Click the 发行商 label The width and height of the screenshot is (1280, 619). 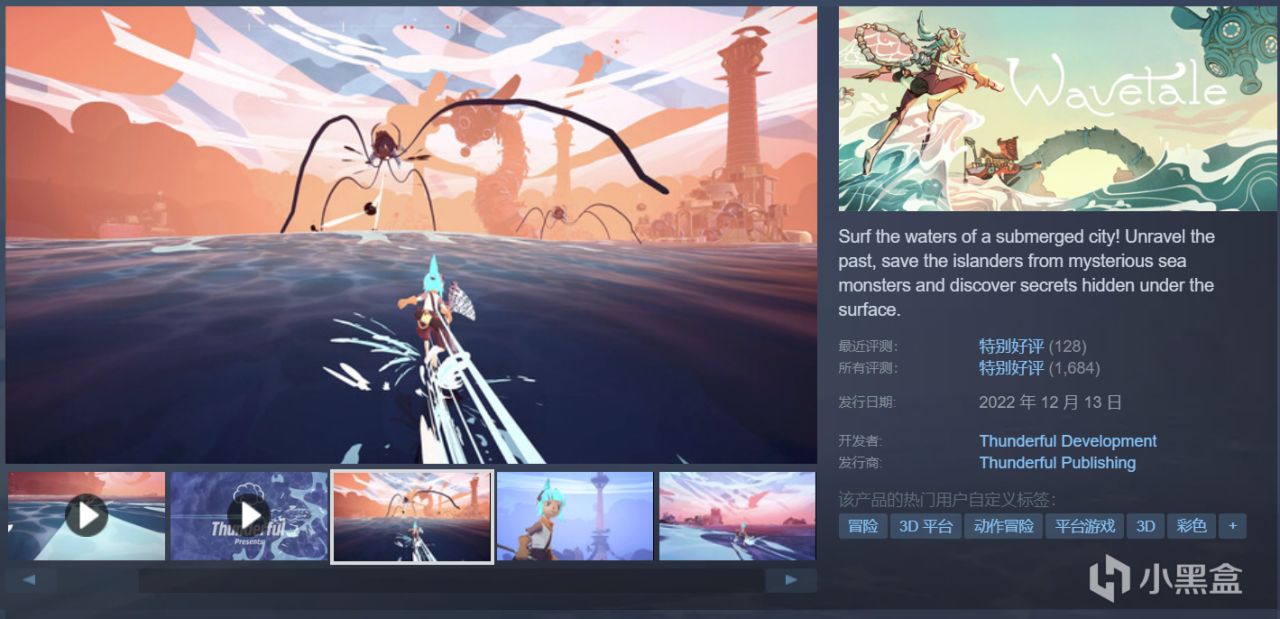click(x=861, y=463)
